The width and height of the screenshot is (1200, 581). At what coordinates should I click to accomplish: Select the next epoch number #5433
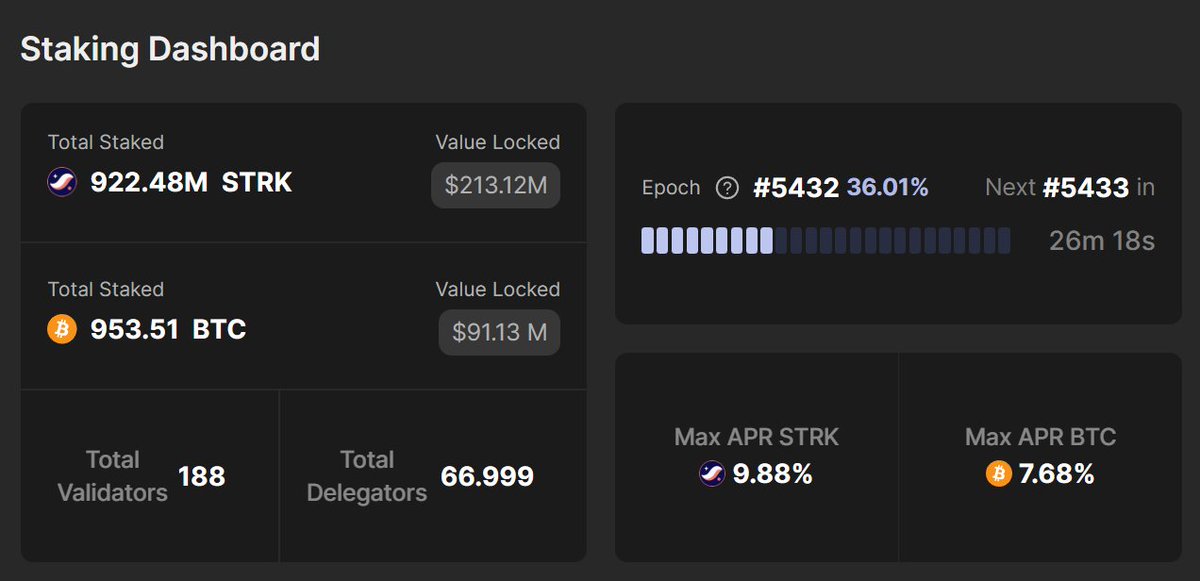pyautogui.click(x=1086, y=188)
